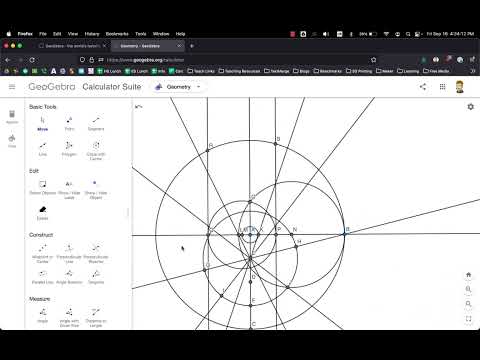
Task: Reload the page in Firefox
Action: 32,60
